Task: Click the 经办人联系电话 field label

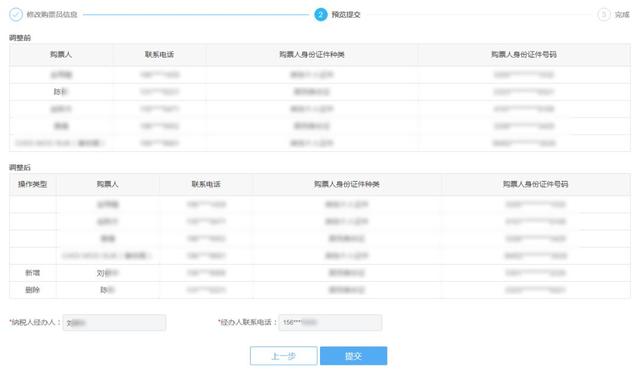Action: click(x=247, y=322)
